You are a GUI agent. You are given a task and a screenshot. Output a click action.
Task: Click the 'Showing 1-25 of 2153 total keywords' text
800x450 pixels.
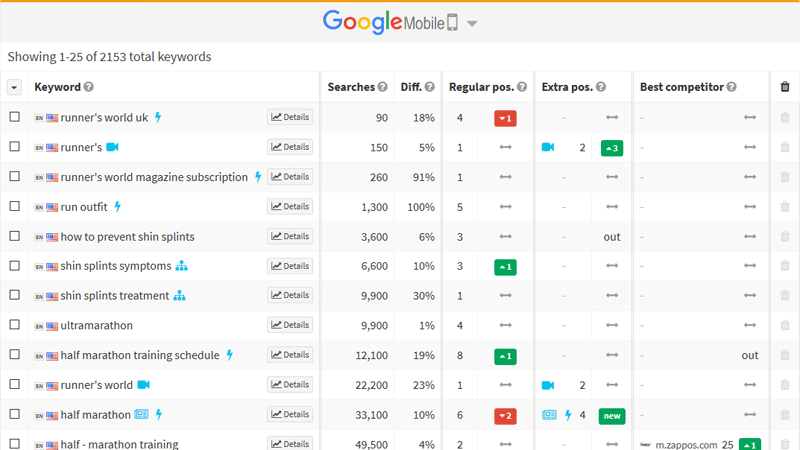tap(109, 57)
